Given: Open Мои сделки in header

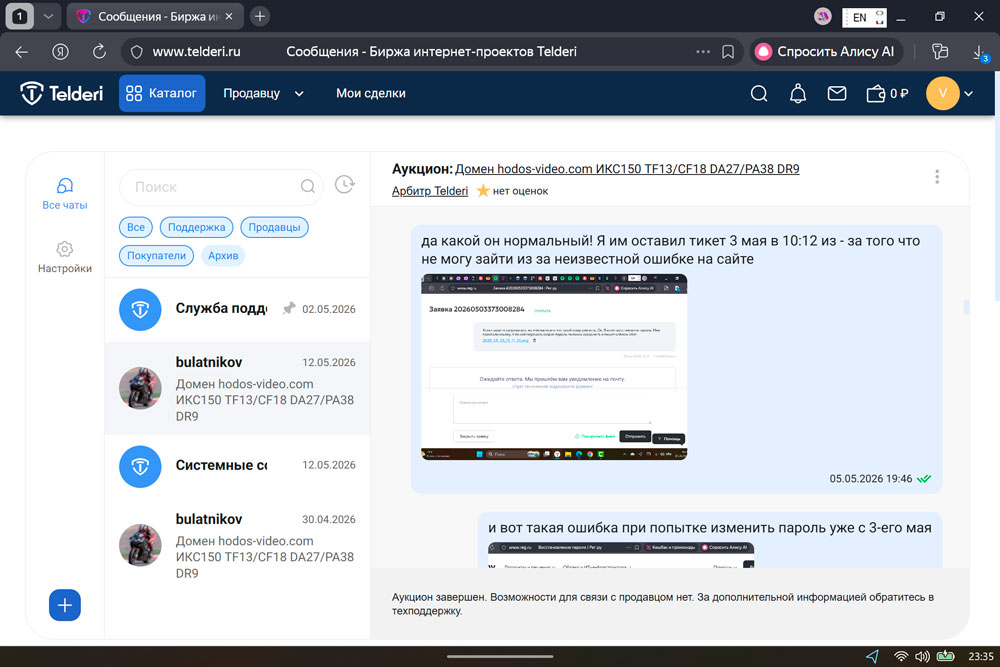Looking at the screenshot, I should pos(371,93).
